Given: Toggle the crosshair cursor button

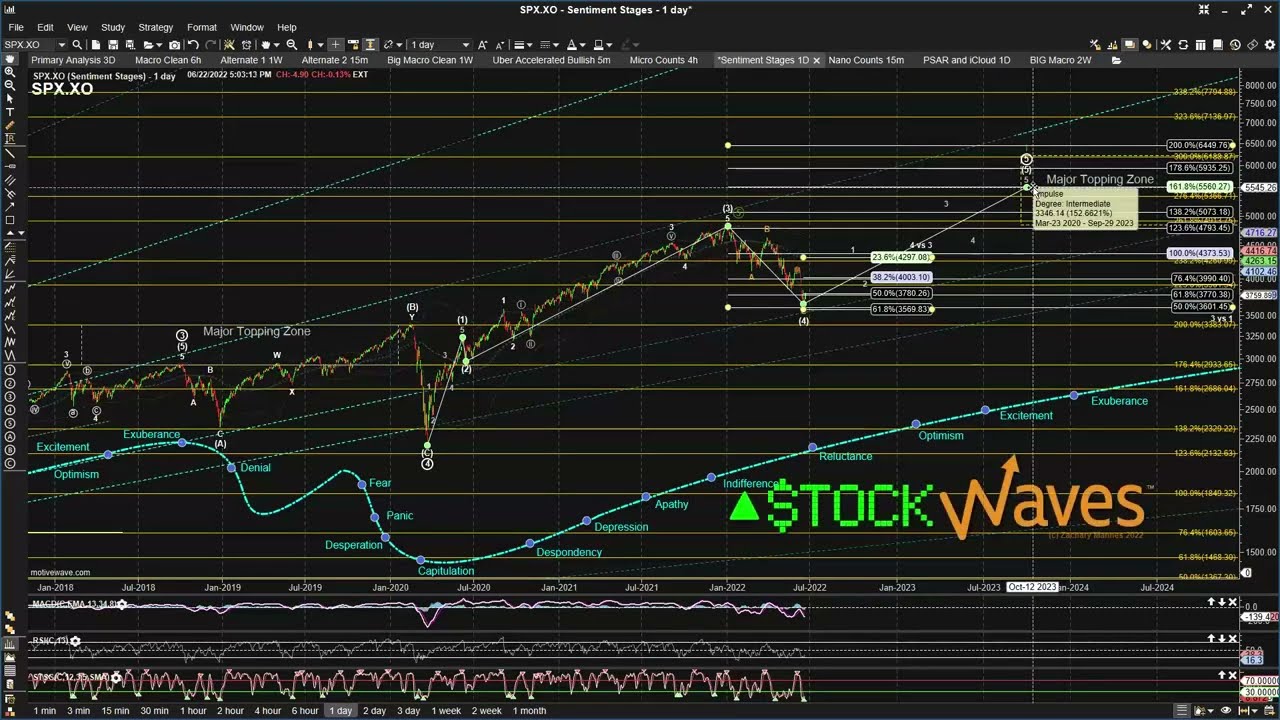Looking at the screenshot, I should (335, 45).
